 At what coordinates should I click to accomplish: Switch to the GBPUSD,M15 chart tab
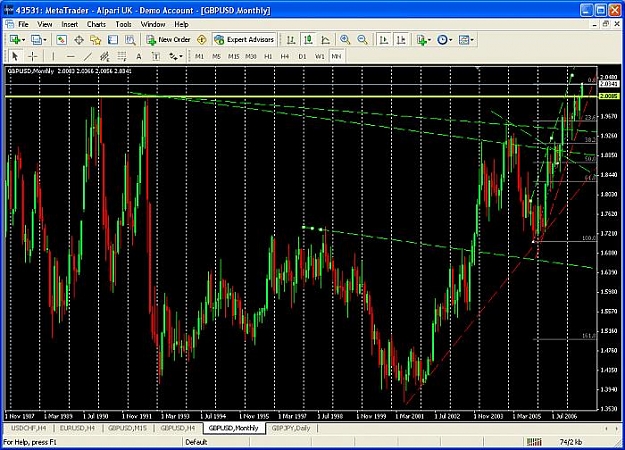click(x=128, y=428)
